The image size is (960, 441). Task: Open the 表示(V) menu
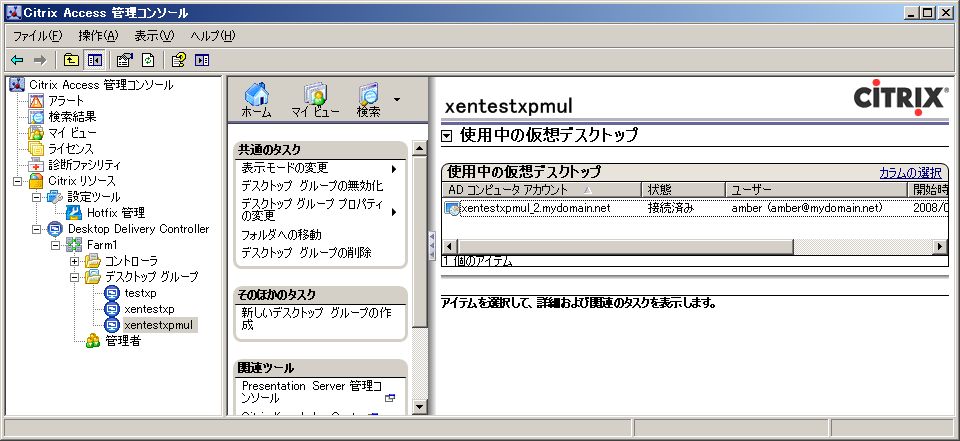[154, 36]
